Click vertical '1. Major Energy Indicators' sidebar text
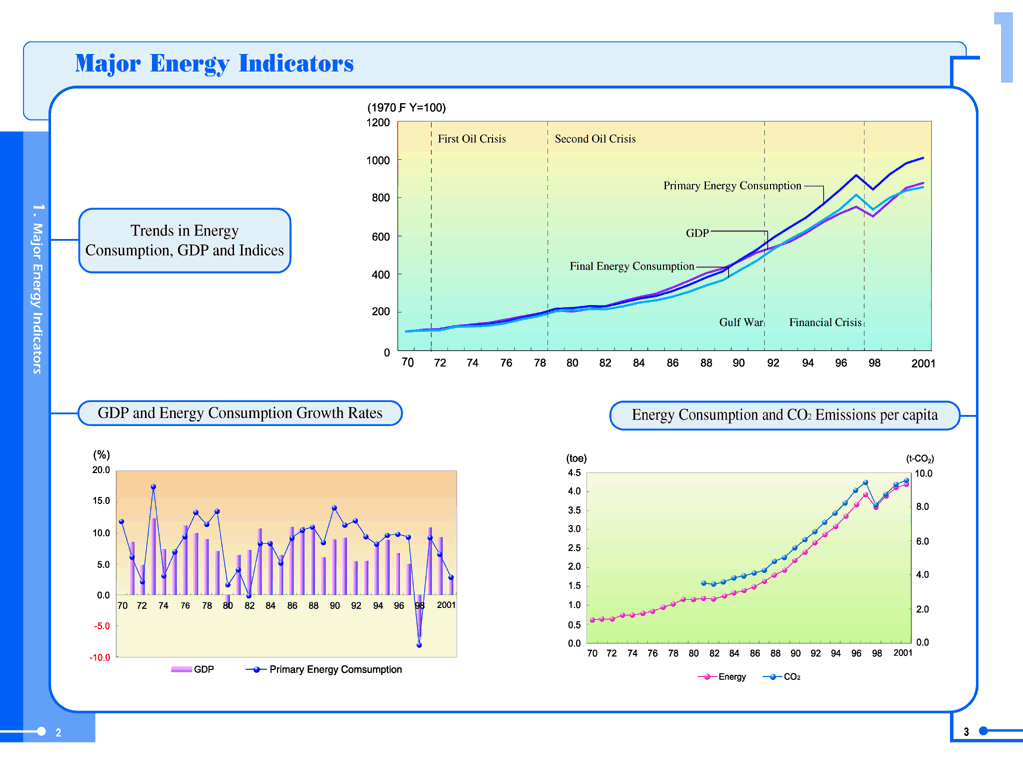Viewport: 1023px width, 766px height. click(37, 289)
